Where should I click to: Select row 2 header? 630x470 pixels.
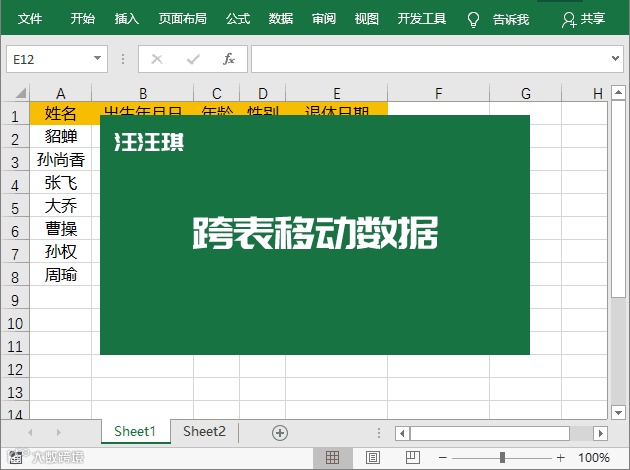point(15,139)
